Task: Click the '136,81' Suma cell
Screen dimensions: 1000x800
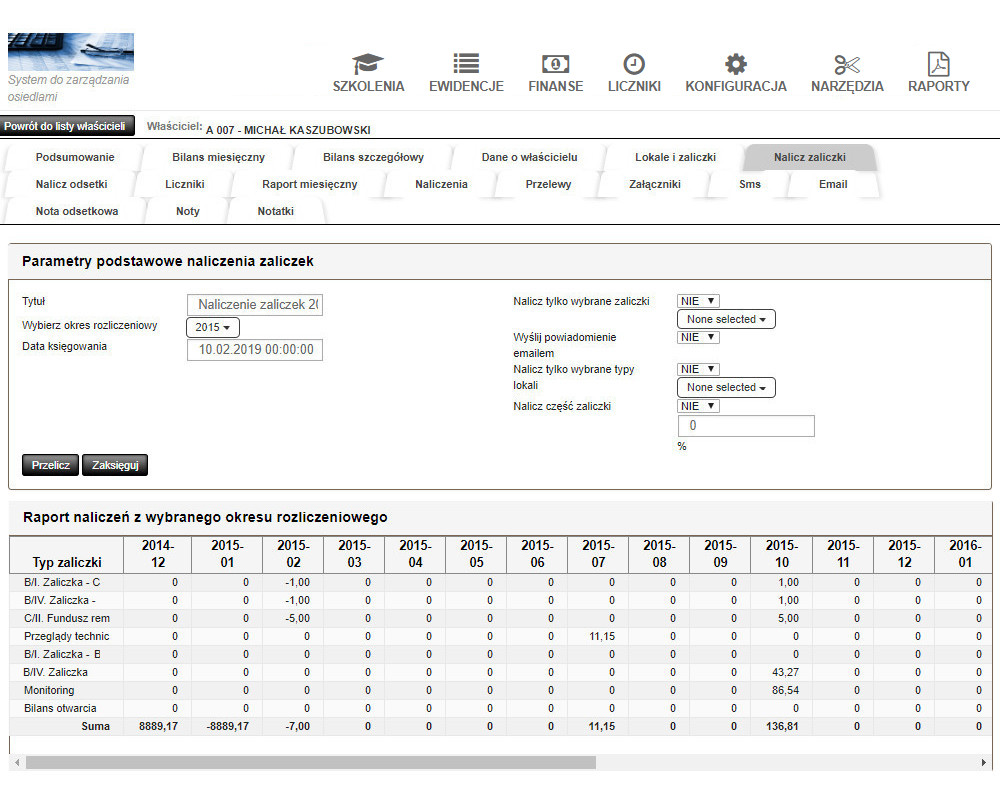Action: point(782,726)
